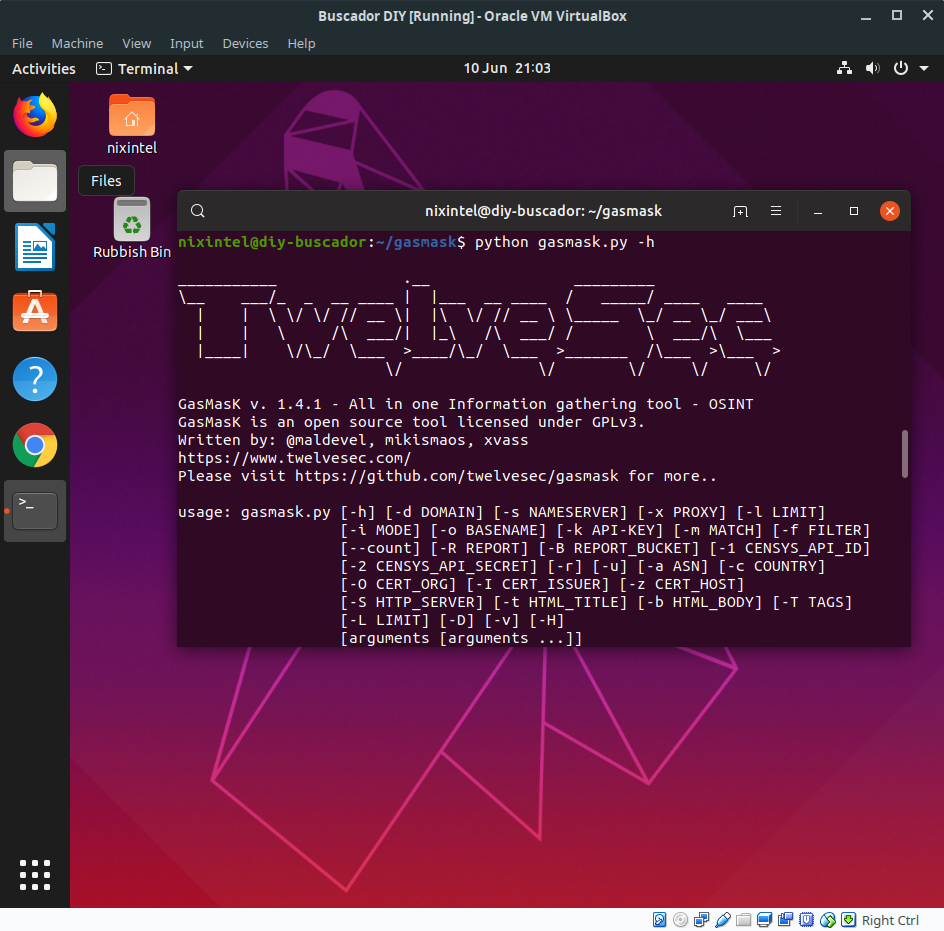The height and width of the screenshot is (931, 944).
Task: Click the terminal search magnifier icon
Action: (x=197, y=211)
